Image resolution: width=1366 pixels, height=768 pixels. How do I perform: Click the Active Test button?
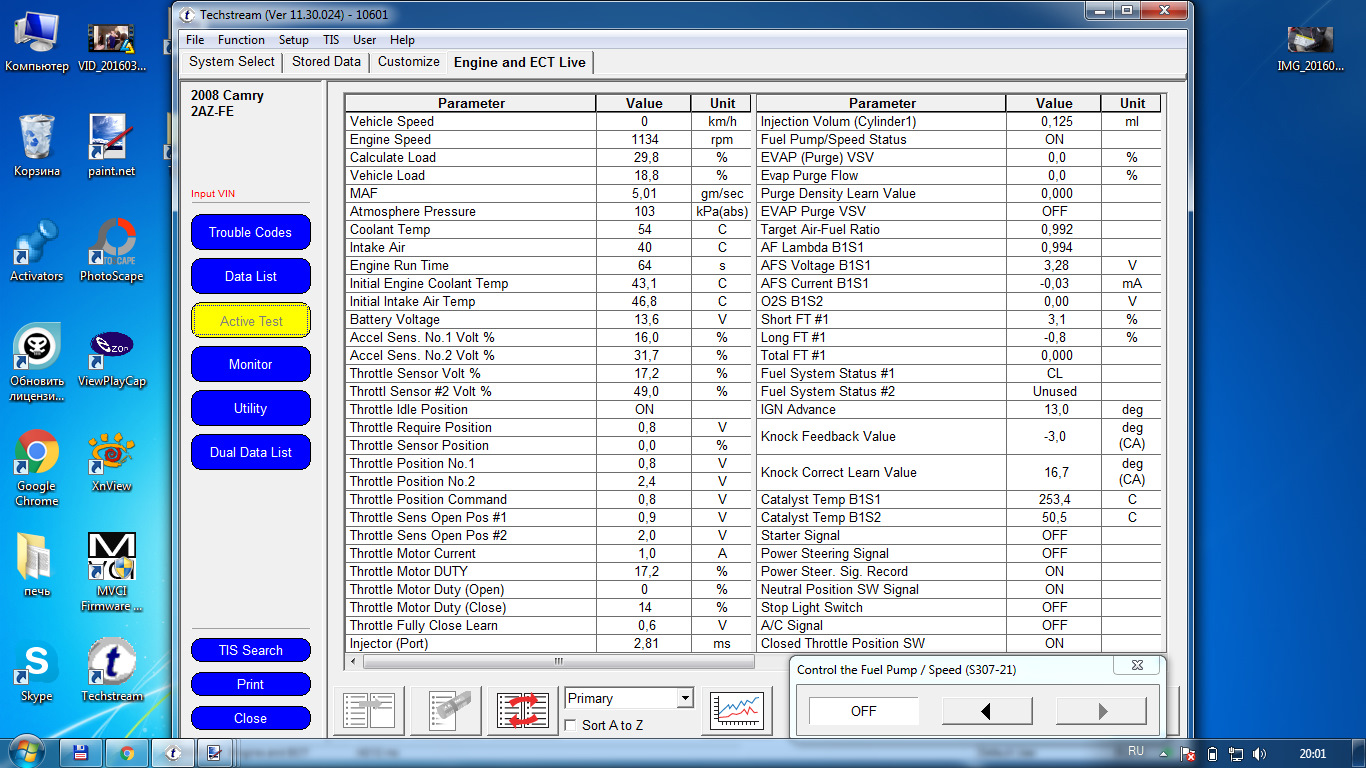coord(251,321)
